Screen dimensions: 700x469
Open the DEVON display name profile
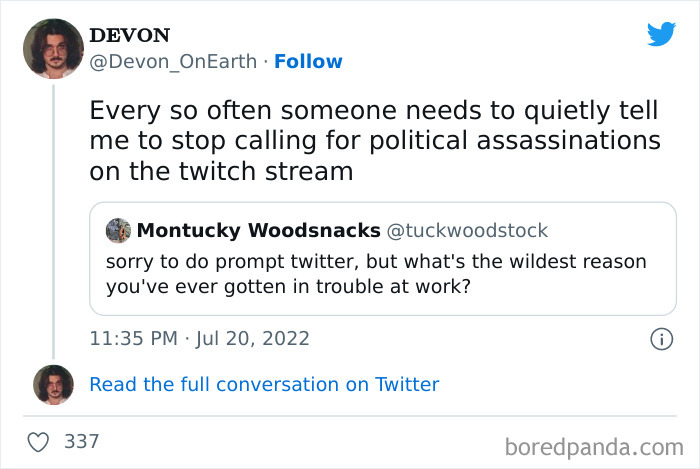128,35
